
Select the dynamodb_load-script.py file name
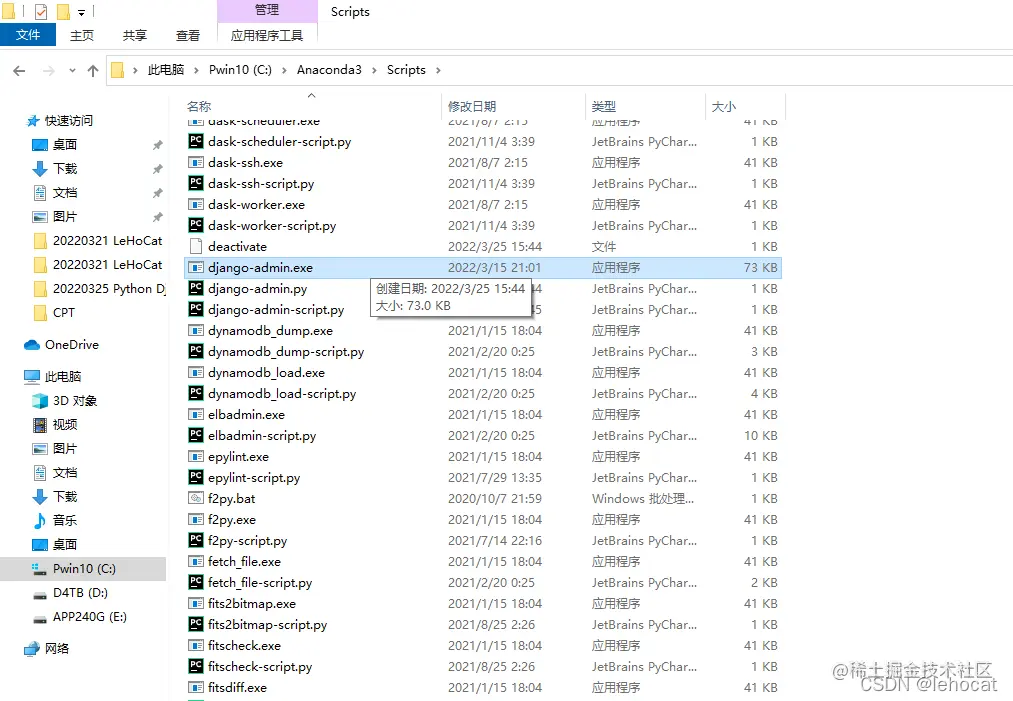[x=282, y=393]
